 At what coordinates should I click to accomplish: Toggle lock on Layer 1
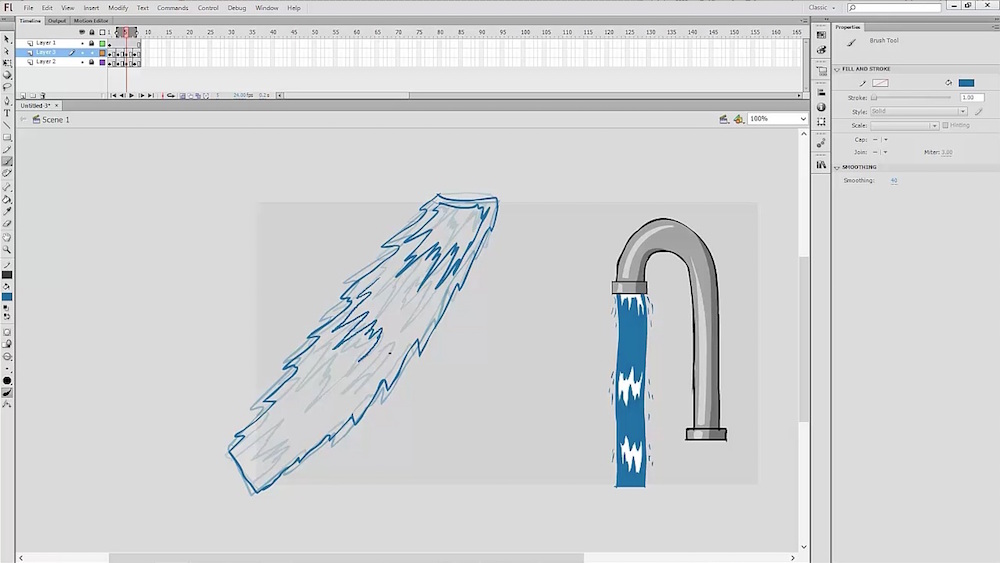(92, 43)
